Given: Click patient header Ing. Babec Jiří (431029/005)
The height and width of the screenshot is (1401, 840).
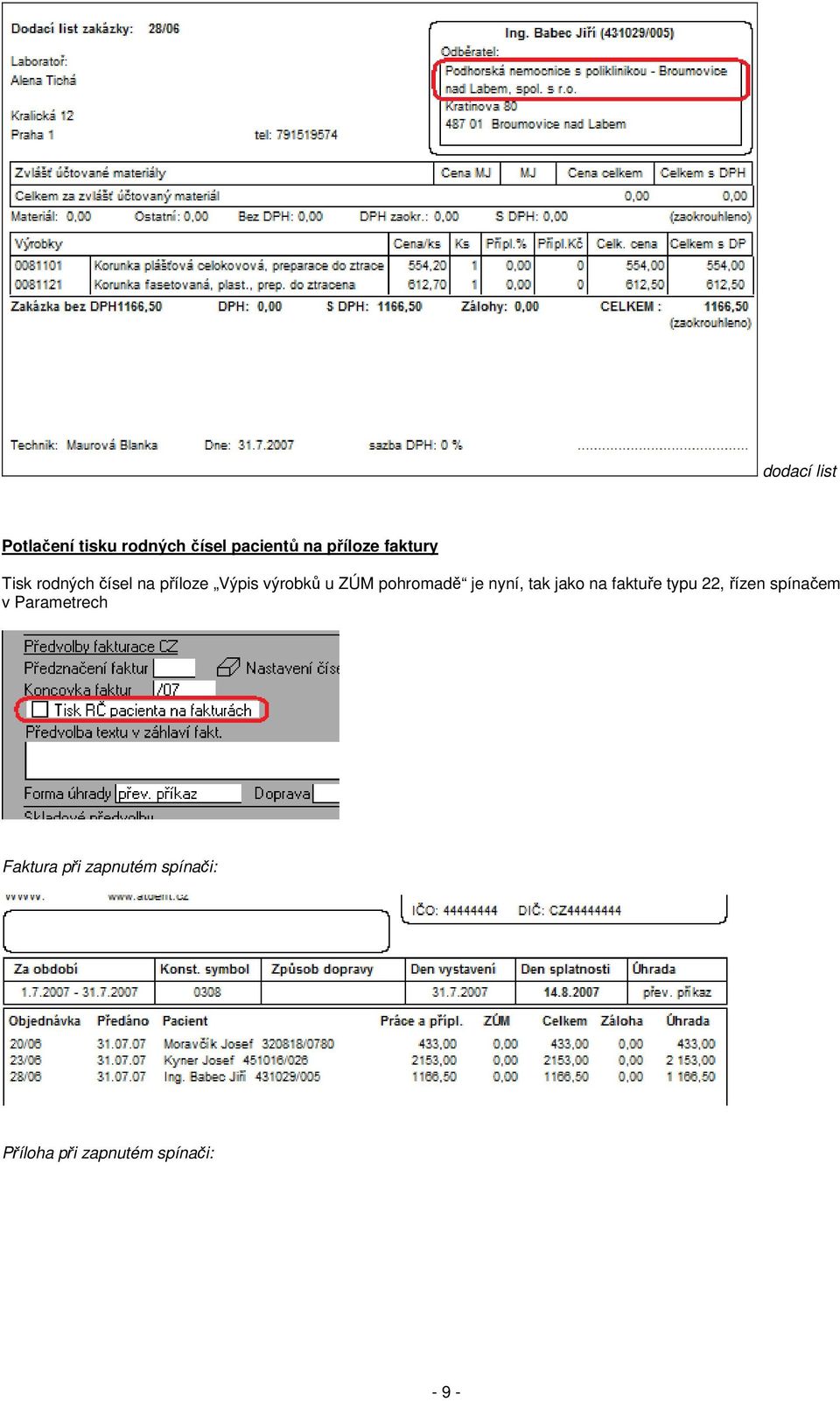Looking at the screenshot, I should 589,33.
